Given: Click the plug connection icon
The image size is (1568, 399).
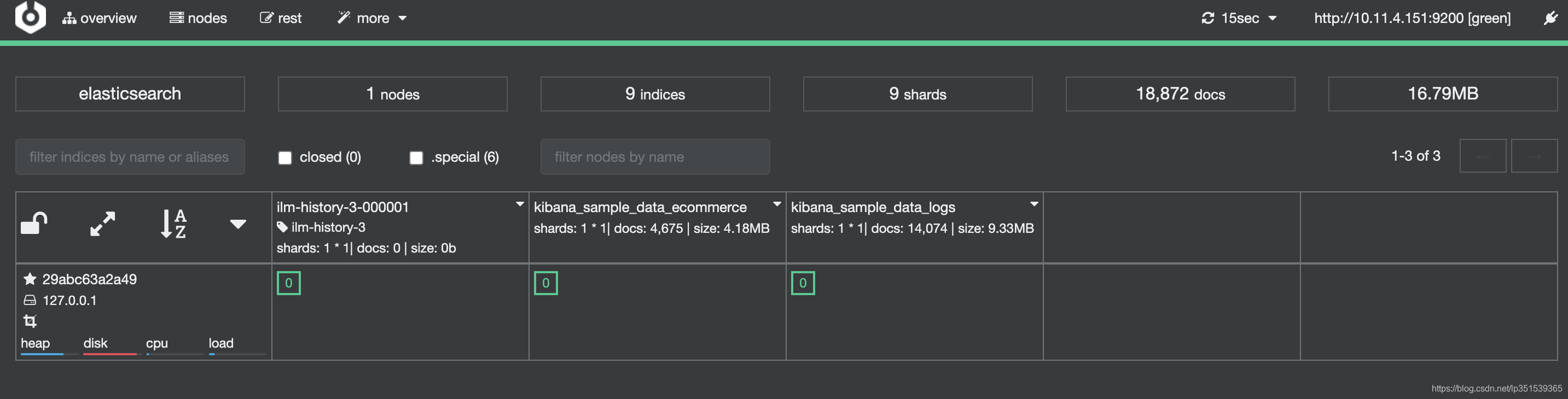Looking at the screenshot, I should pyautogui.click(x=1550, y=18).
